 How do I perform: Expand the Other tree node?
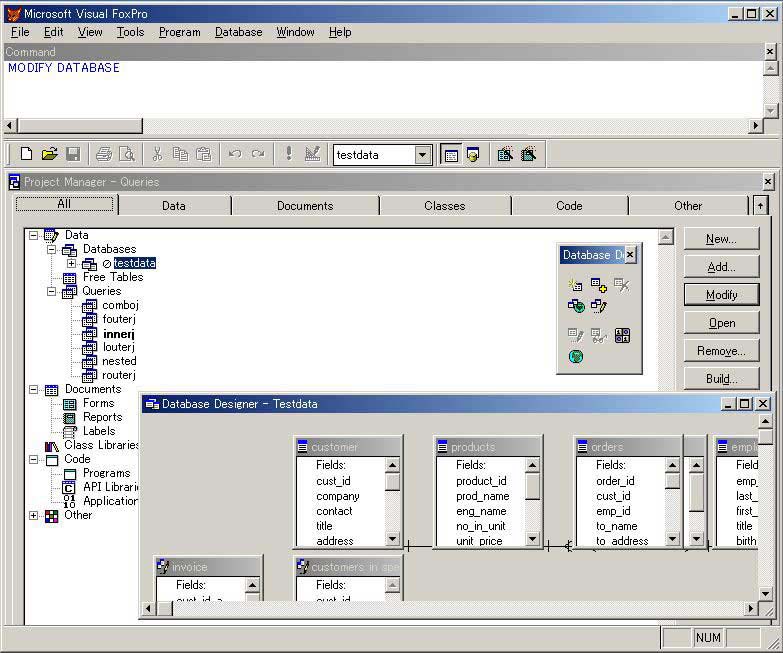click(x=33, y=515)
